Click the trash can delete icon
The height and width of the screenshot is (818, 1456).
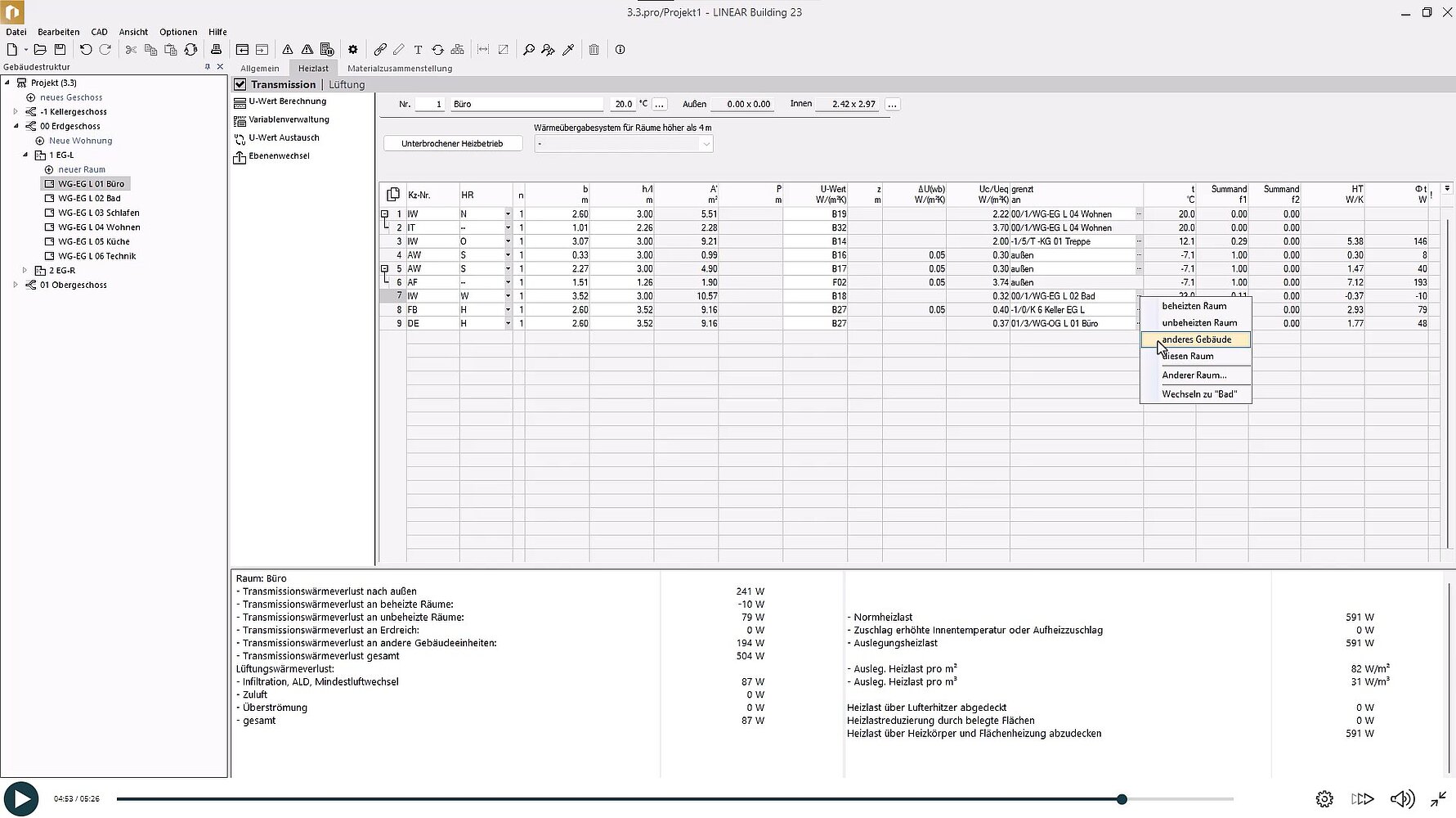click(594, 50)
